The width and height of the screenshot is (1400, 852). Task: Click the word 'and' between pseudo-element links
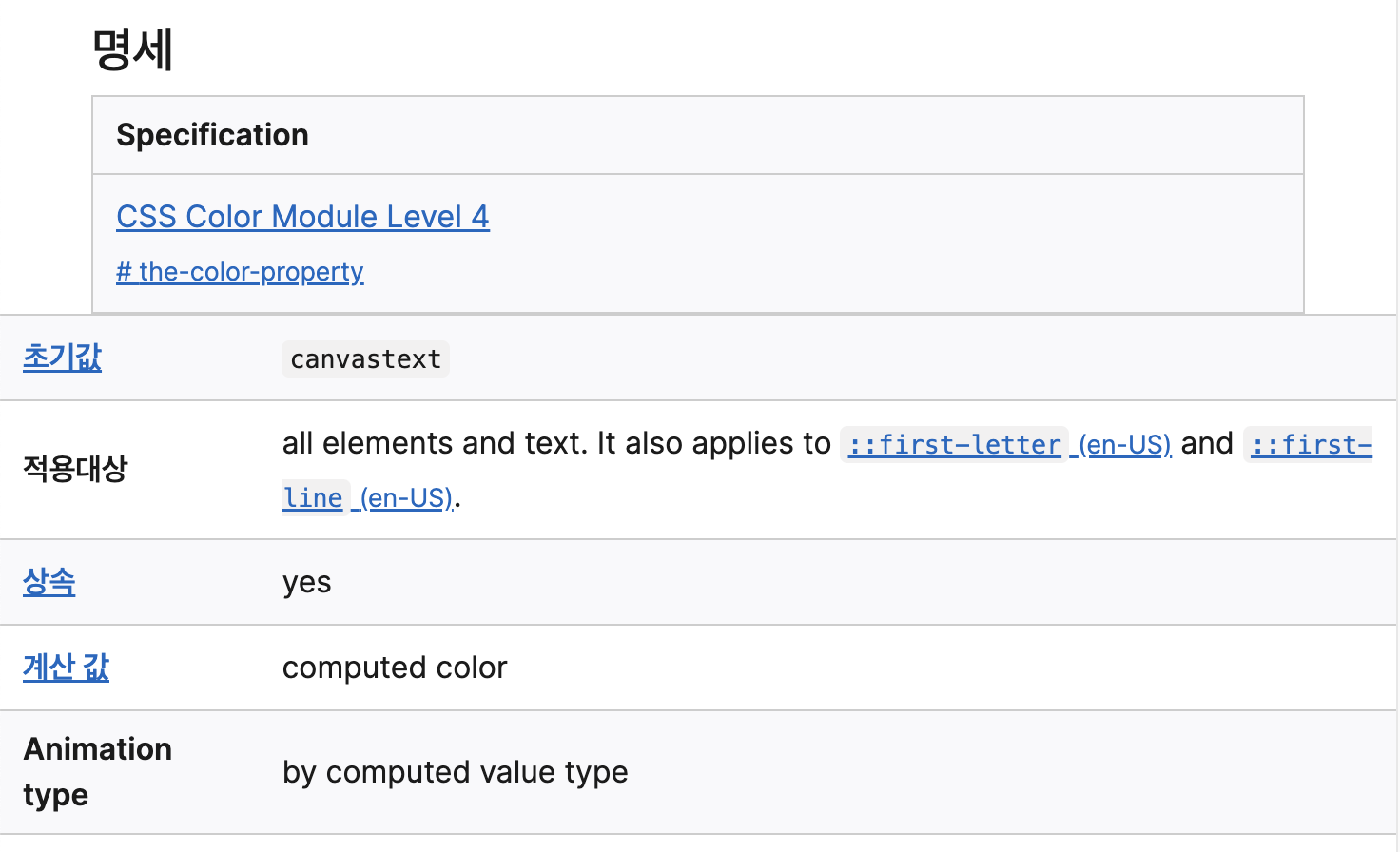tap(1206, 443)
